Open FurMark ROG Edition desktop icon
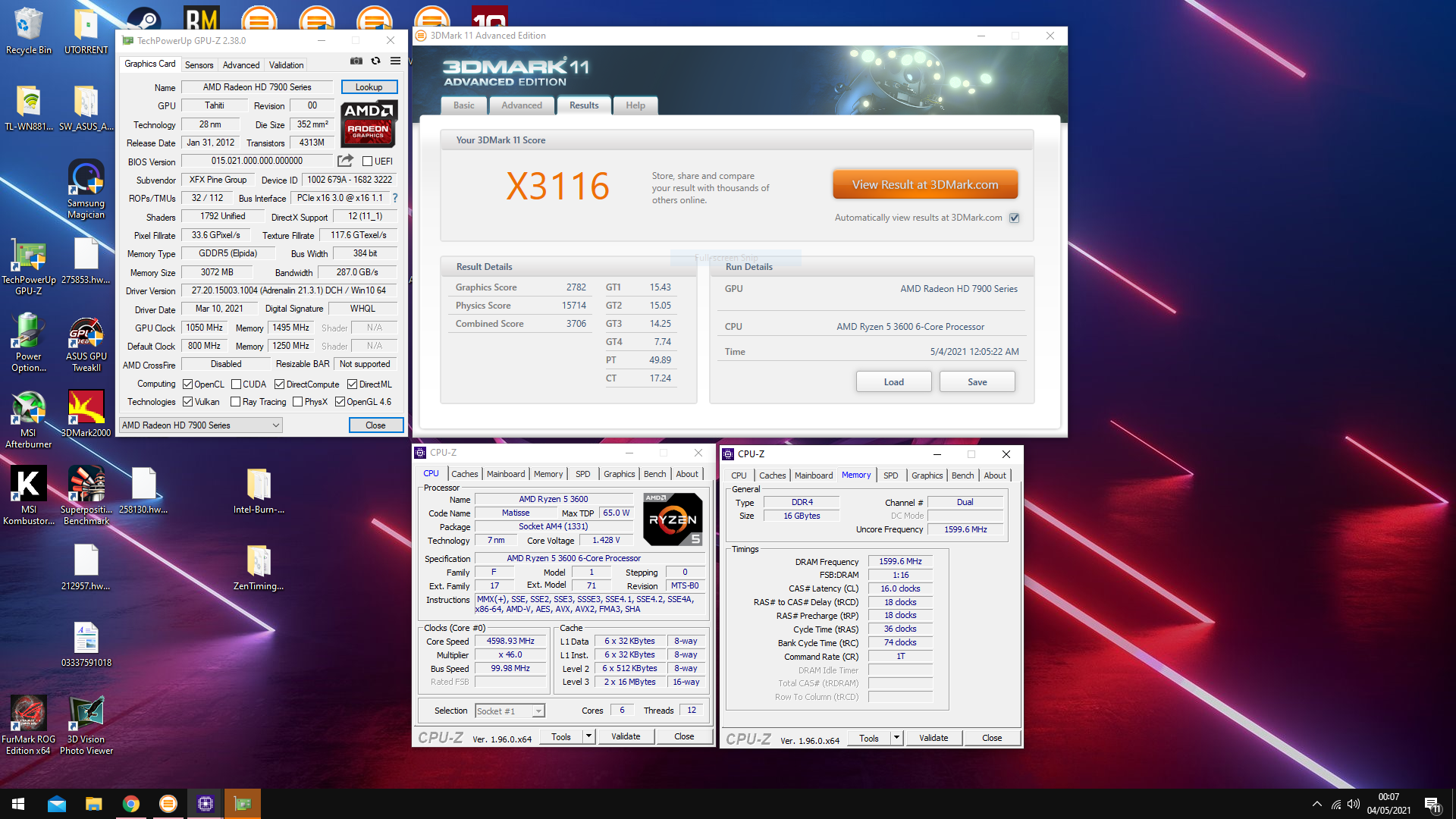 point(29,726)
